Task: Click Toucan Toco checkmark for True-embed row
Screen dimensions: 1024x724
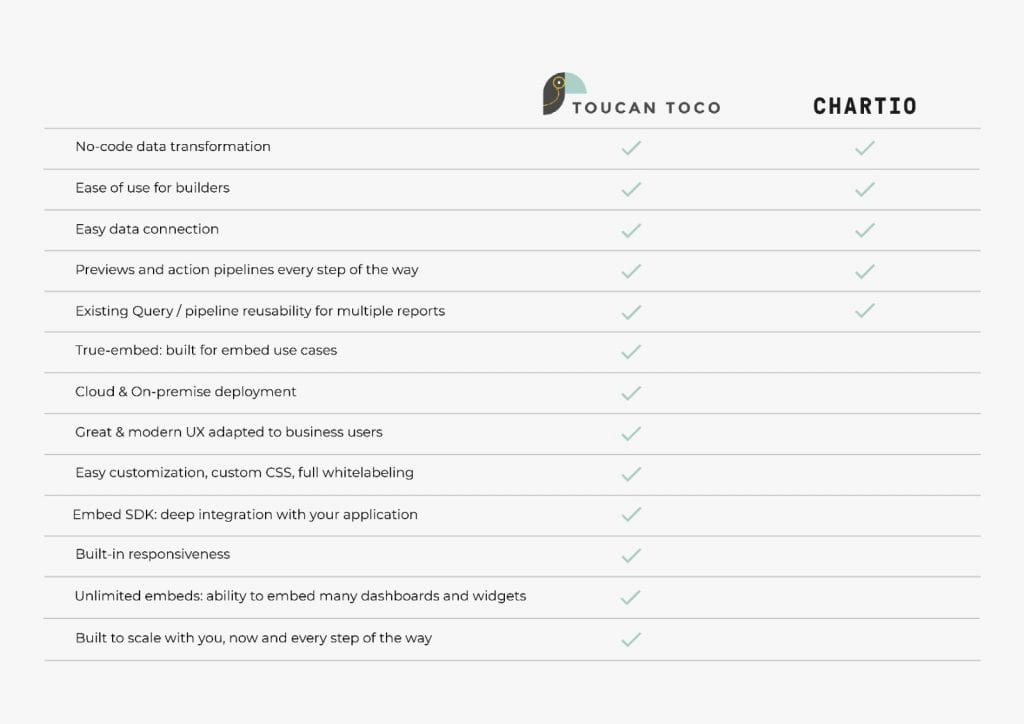Action: 631,352
